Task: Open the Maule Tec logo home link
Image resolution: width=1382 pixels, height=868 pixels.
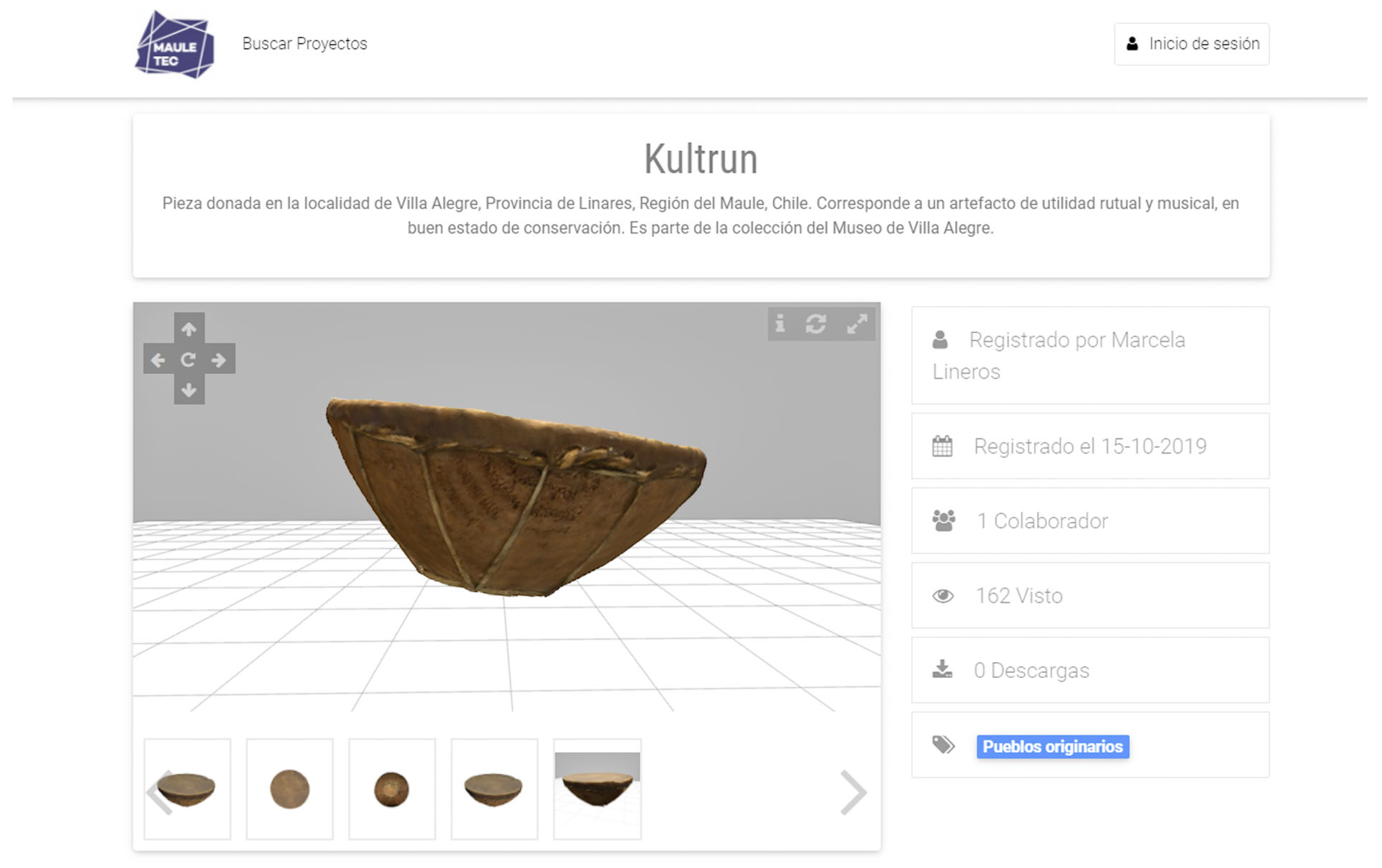Action: [175, 45]
